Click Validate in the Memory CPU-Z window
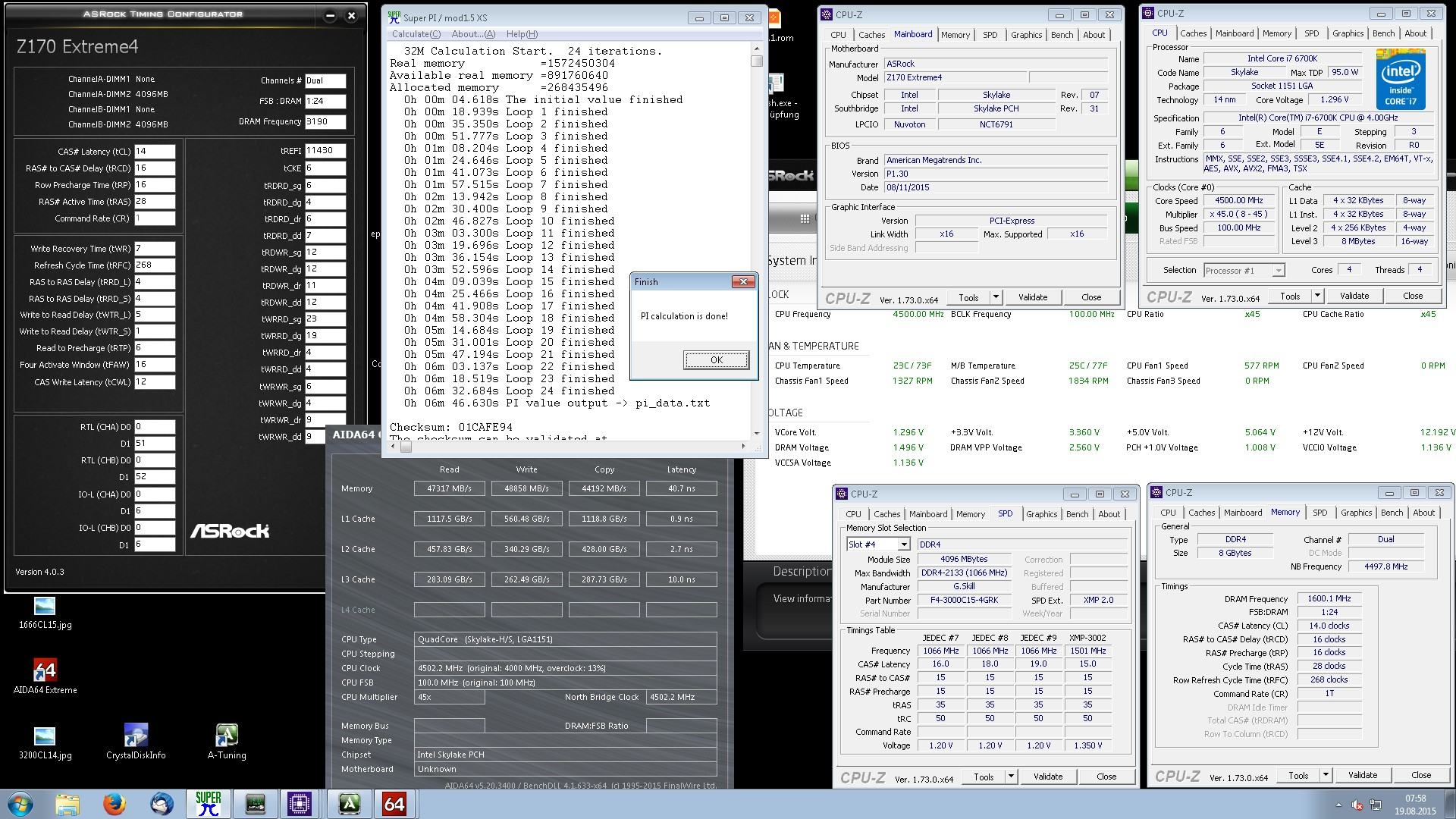Viewport: 1456px width, 819px height. click(1362, 775)
